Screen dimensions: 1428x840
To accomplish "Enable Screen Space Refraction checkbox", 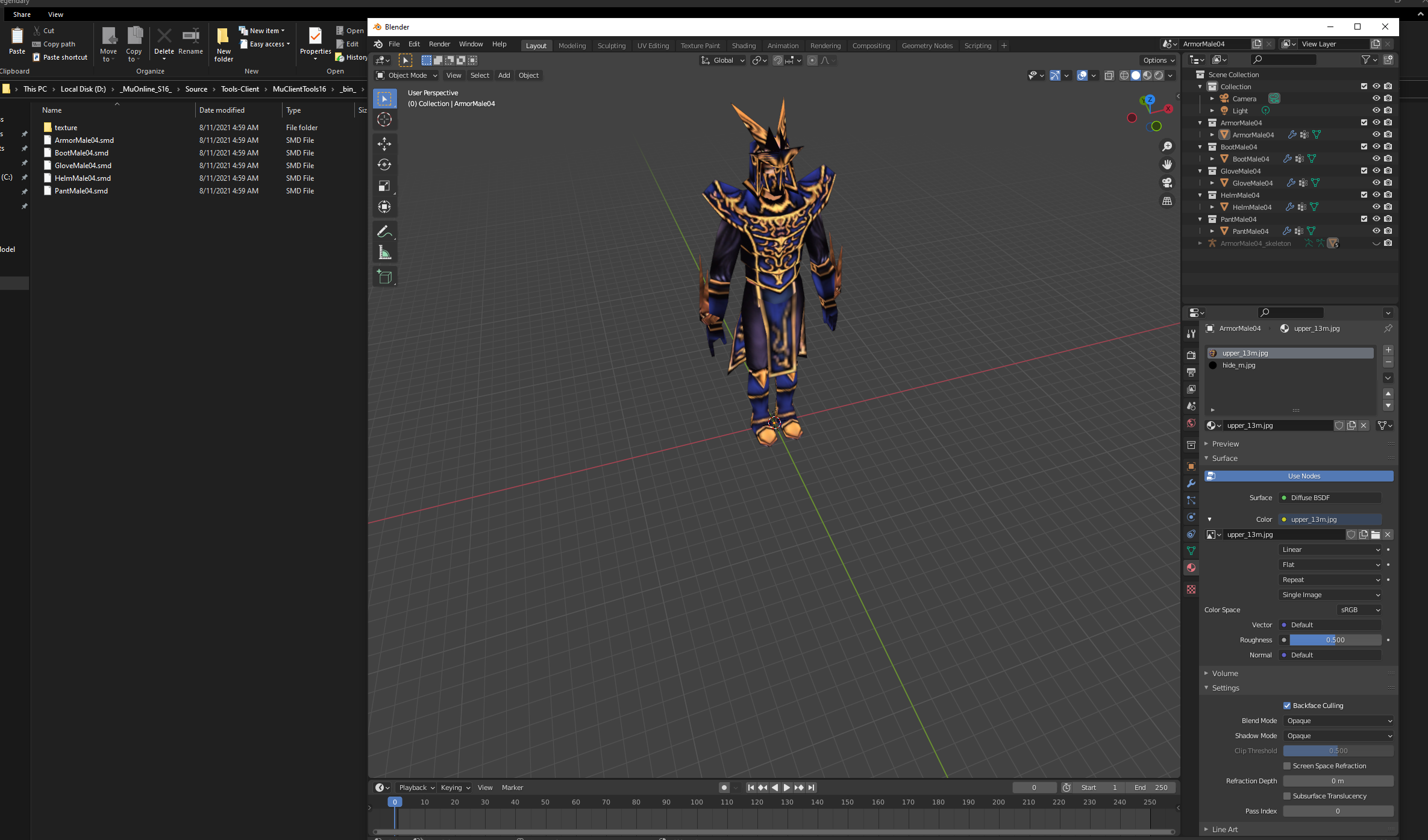I will (x=1287, y=766).
